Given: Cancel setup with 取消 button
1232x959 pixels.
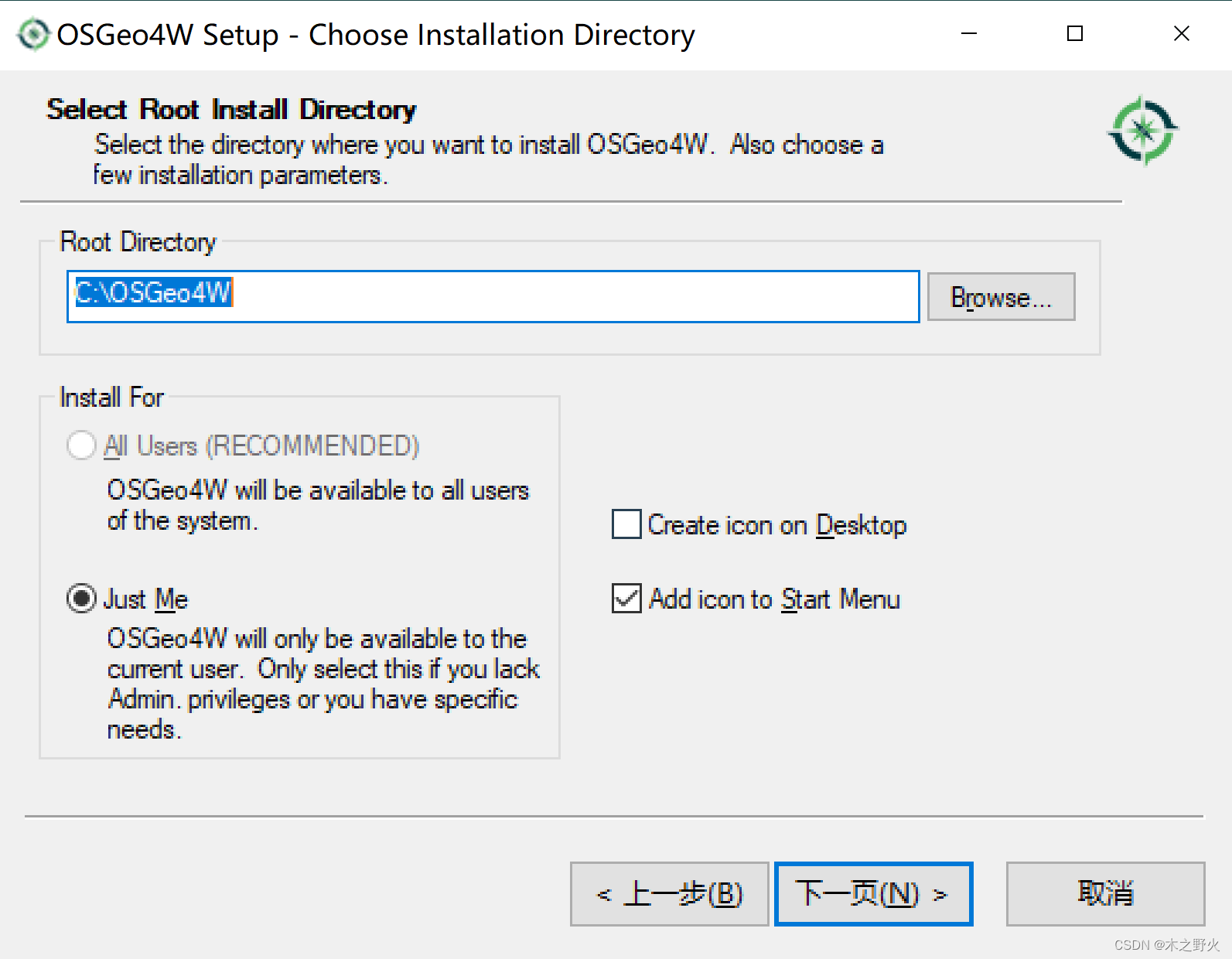Looking at the screenshot, I should point(1105,894).
